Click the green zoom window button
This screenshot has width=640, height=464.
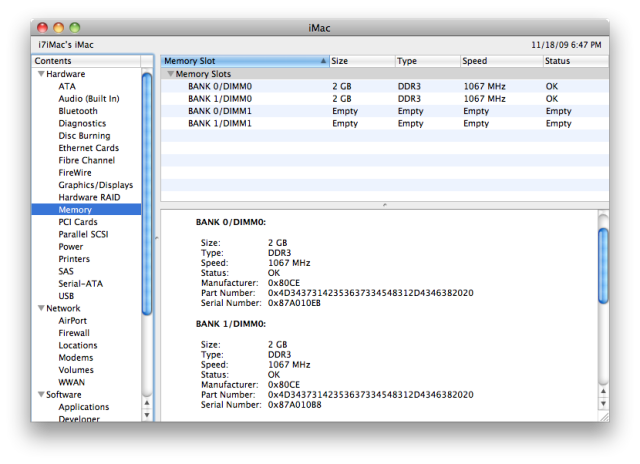(74, 27)
